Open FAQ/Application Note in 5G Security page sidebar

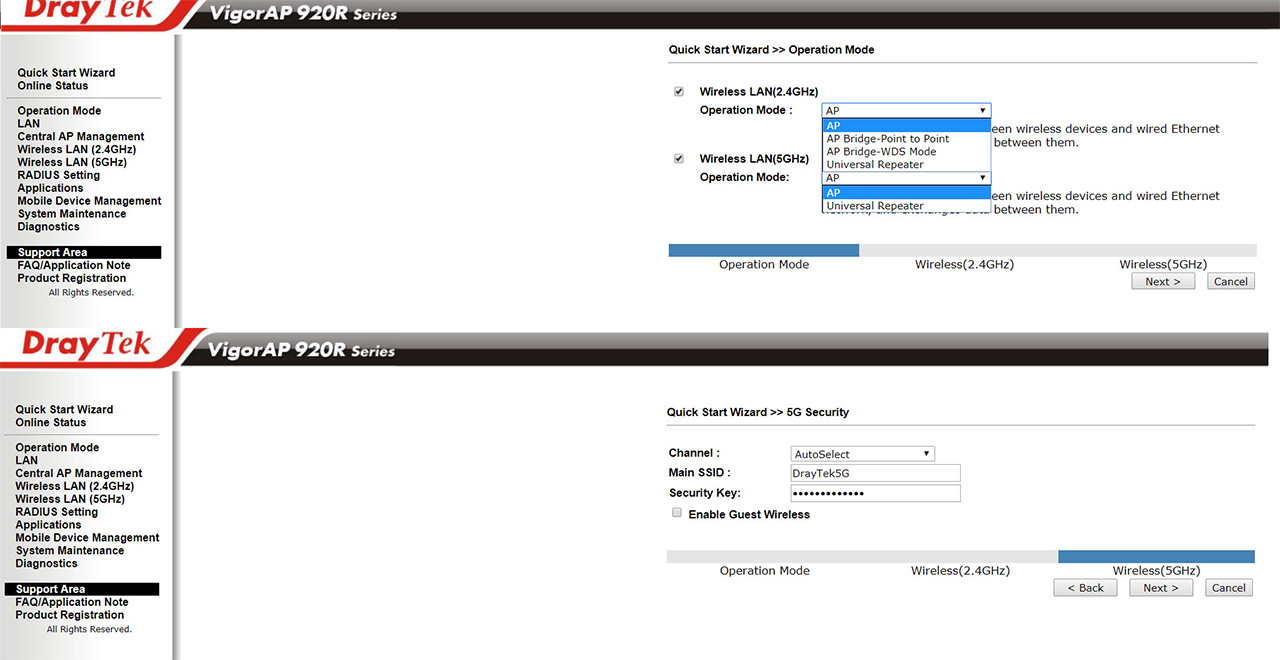tap(72, 603)
